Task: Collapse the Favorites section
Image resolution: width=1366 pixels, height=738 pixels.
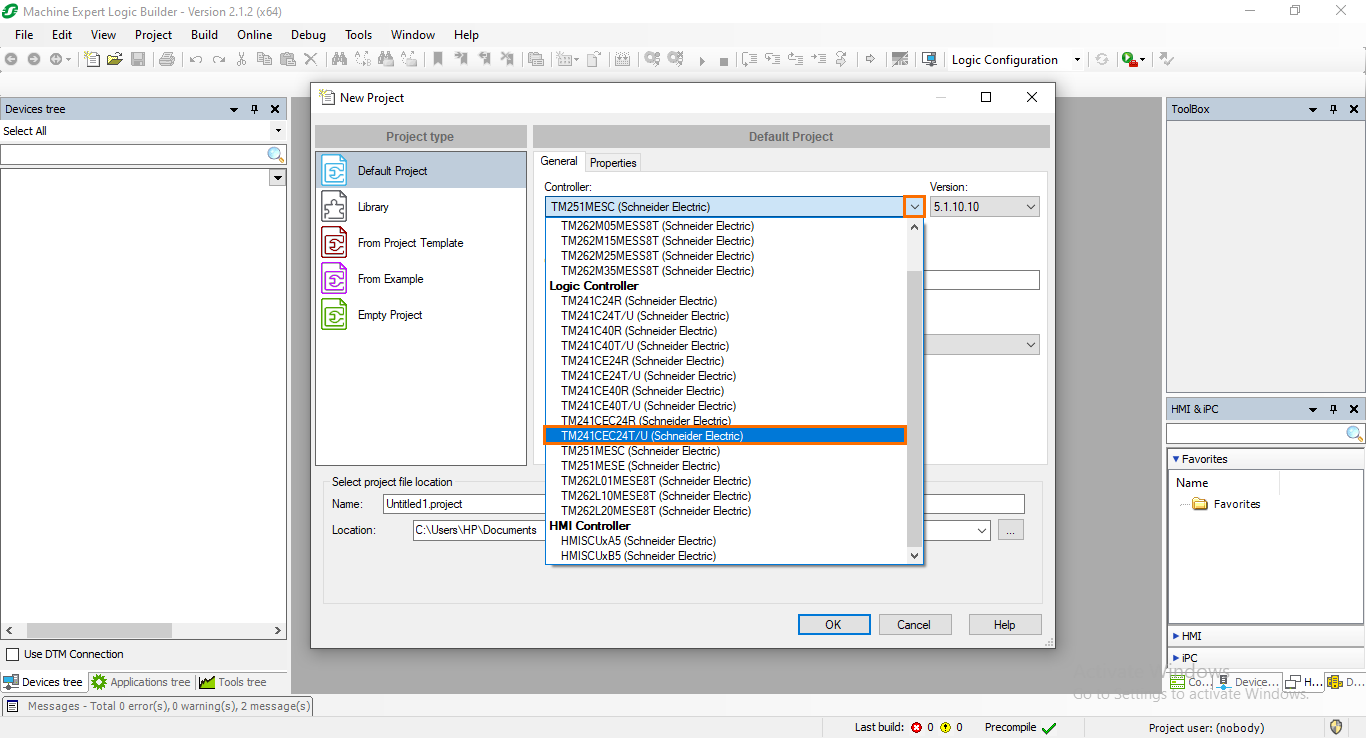Action: [x=1175, y=459]
